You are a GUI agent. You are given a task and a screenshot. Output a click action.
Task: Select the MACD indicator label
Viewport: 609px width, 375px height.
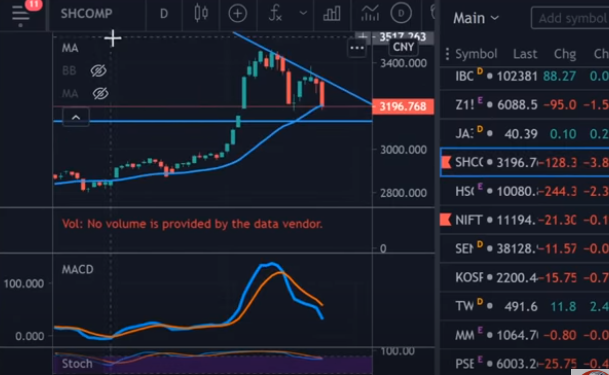[78, 269]
